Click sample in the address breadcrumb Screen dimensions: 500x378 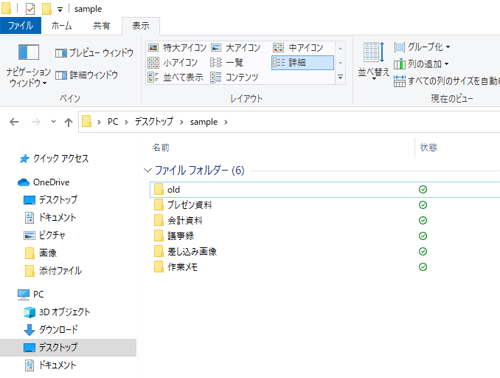pyautogui.click(x=204, y=122)
